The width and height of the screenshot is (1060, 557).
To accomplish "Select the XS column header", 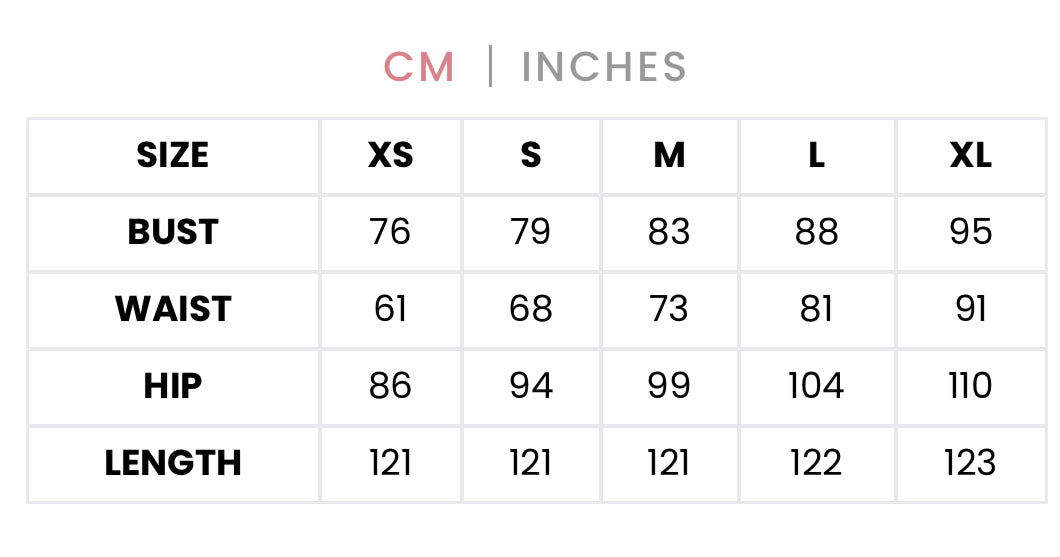I will tap(390, 156).
